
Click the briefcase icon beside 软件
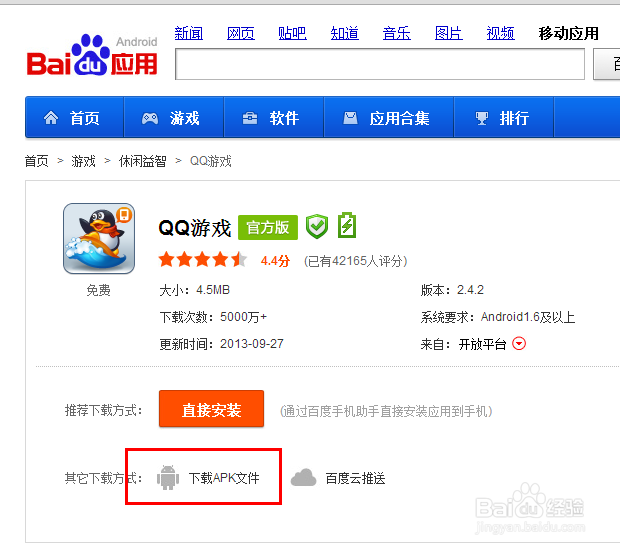coord(250,118)
